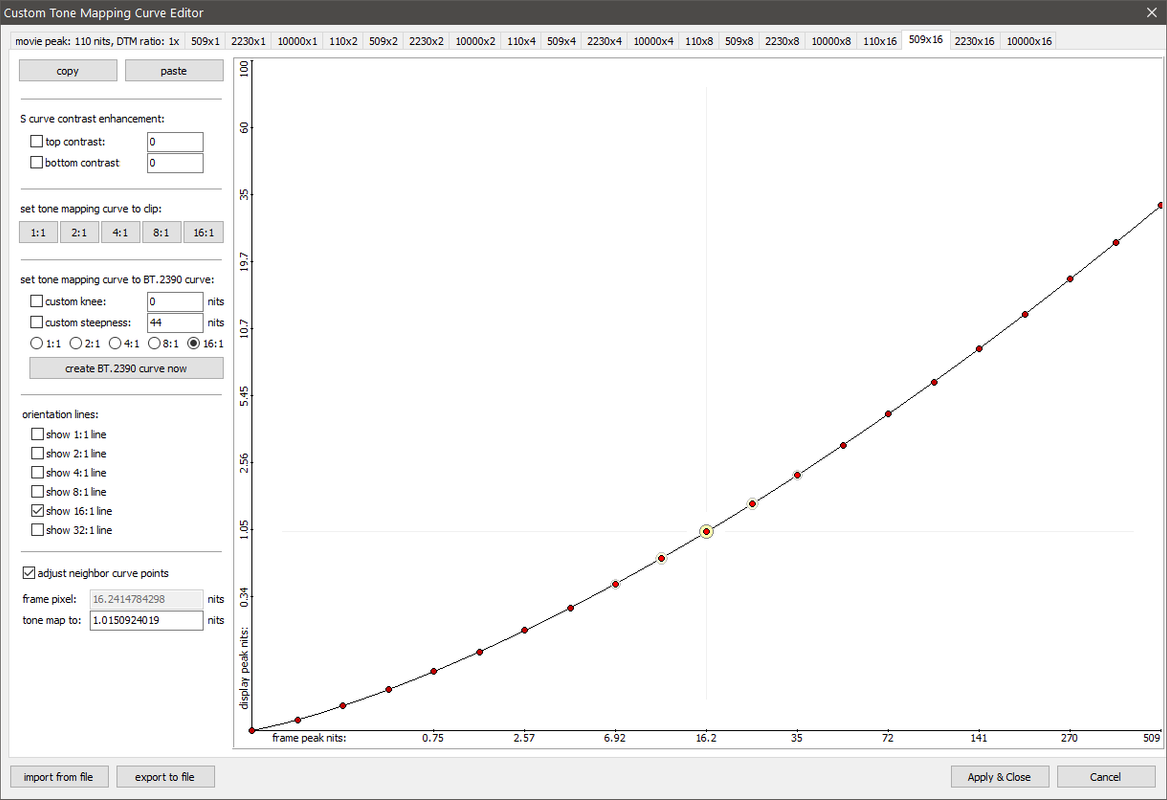Click the copy button
This screenshot has height=800, width=1167.
pyautogui.click(x=68, y=71)
